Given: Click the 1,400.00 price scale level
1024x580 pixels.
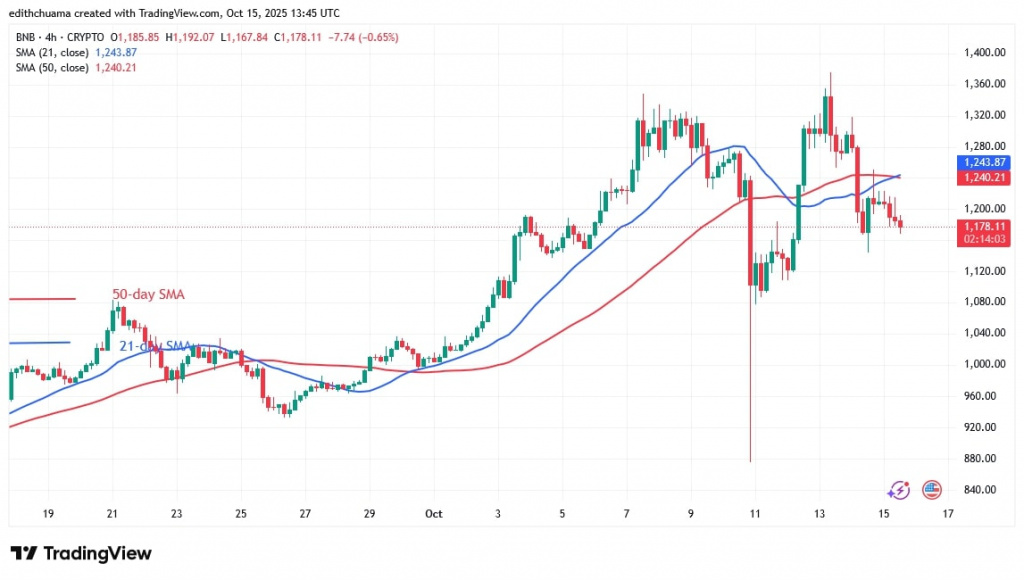Looking at the screenshot, I should click(984, 52).
